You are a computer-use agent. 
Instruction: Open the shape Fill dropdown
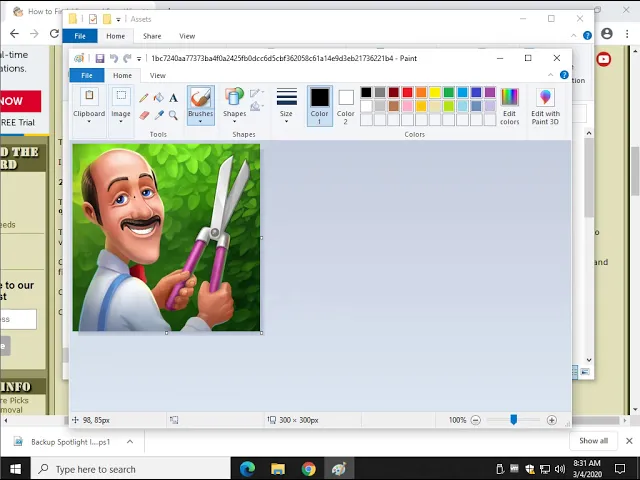click(x=257, y=107)
